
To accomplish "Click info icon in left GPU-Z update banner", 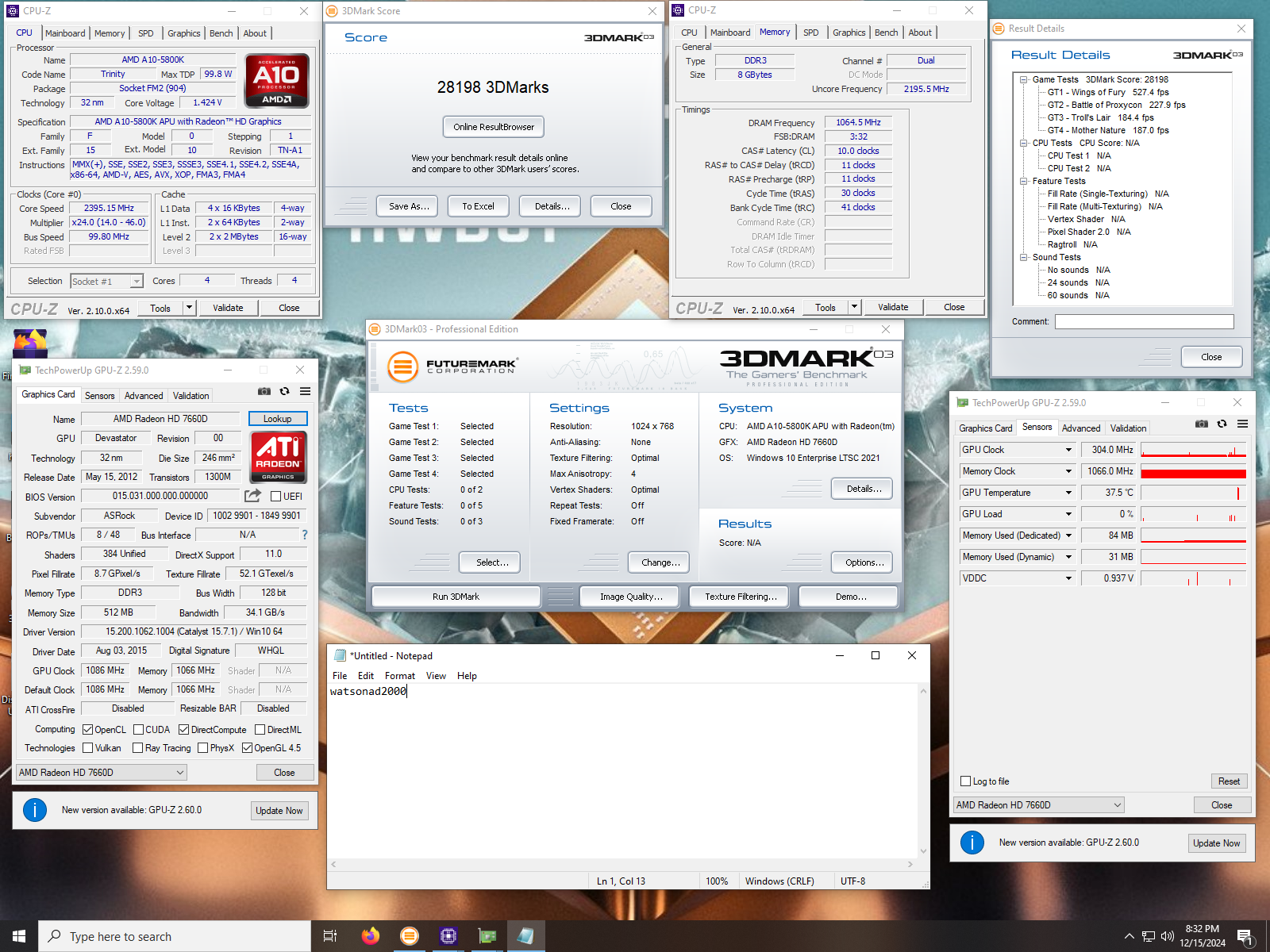I will click(x=35, y=810).
